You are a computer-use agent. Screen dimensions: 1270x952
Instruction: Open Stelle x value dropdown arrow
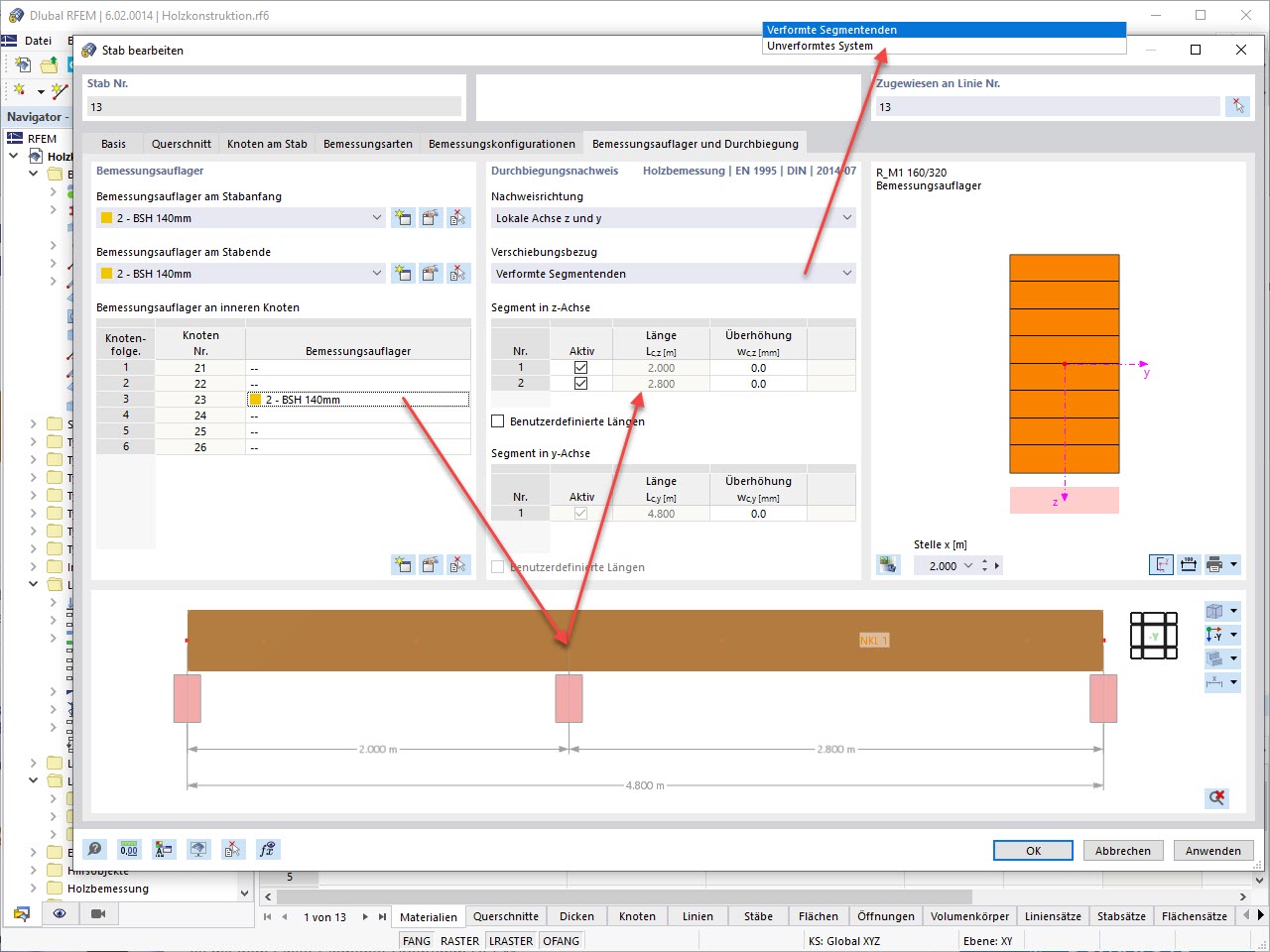(968, 566)
